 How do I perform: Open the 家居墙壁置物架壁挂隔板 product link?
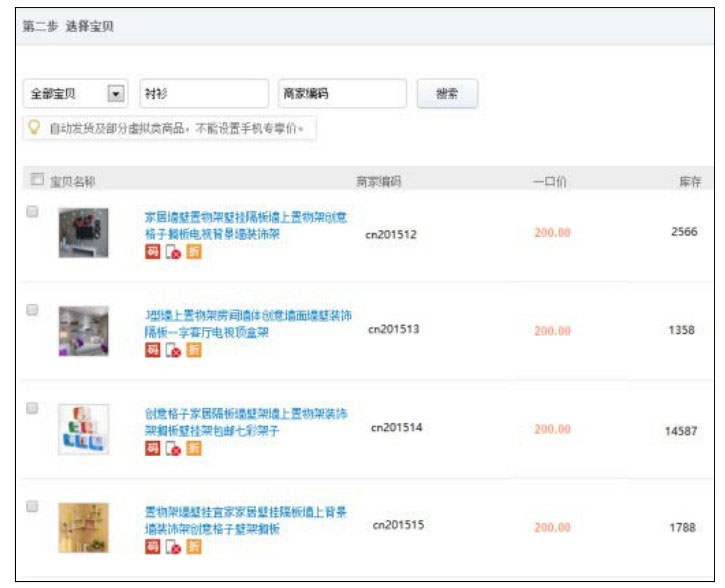click(x=246, y=226)
